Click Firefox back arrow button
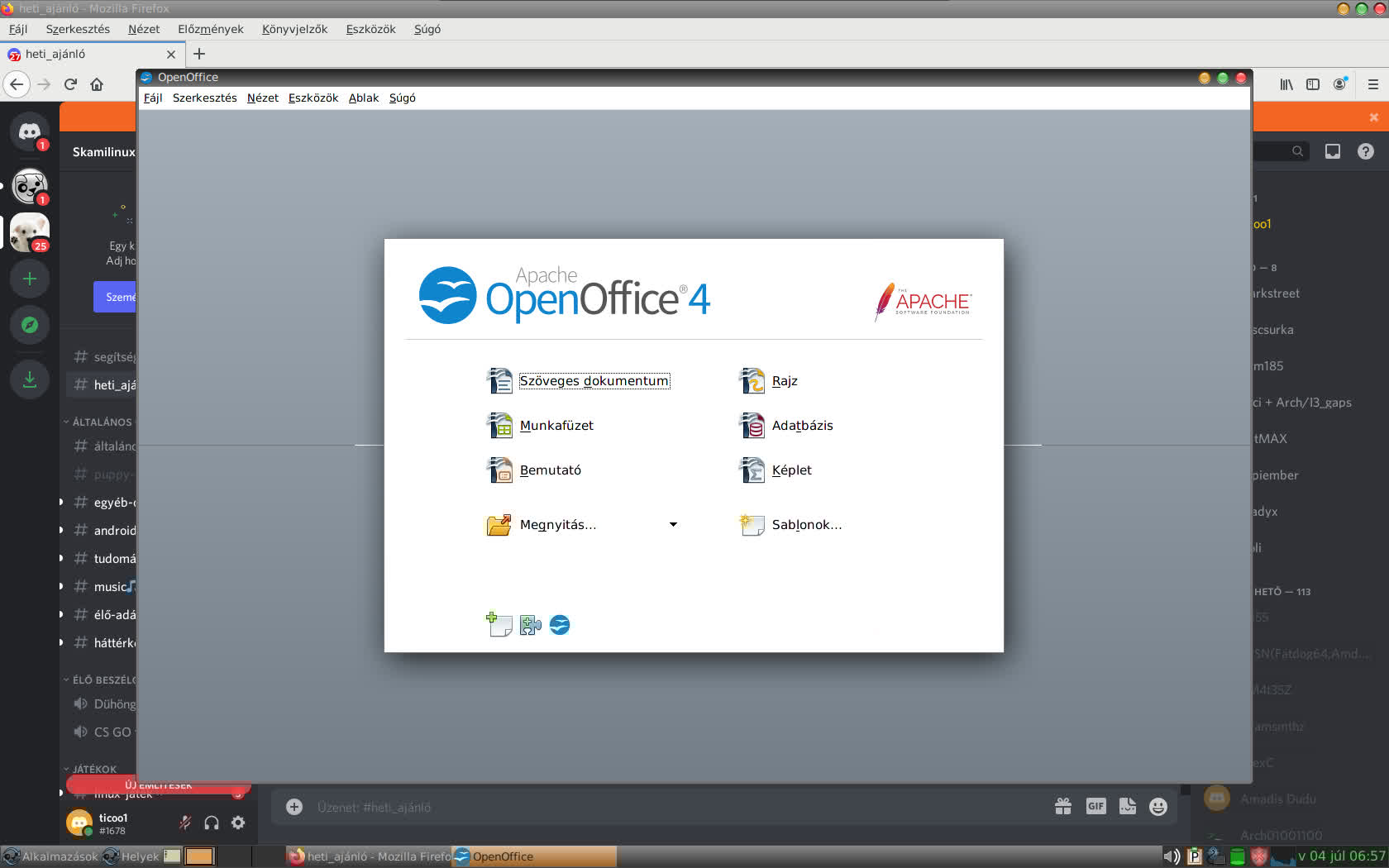 pyautogui.click(x=17, y=84)
